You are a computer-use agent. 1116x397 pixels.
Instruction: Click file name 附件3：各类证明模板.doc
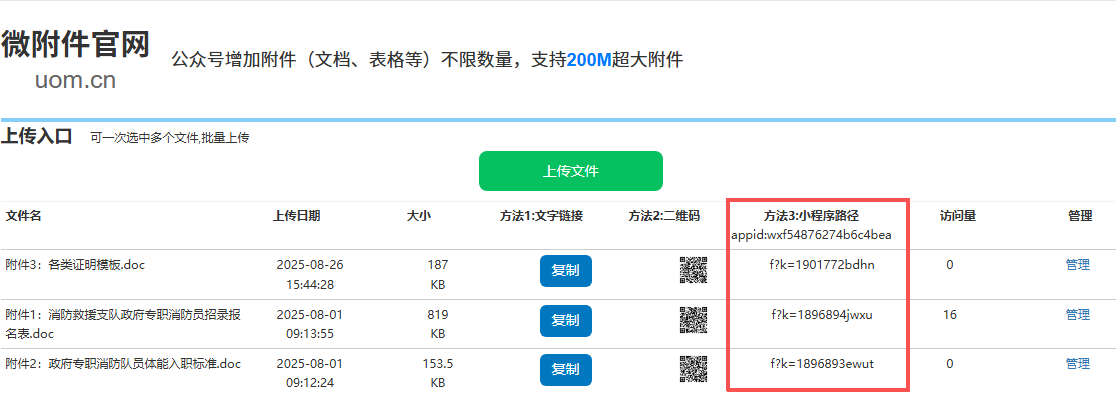coord(75,265)
